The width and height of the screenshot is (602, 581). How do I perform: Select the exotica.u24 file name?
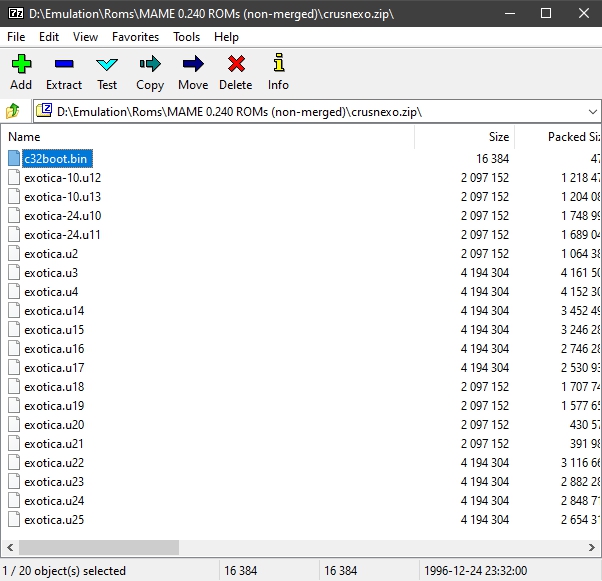(x=54, y=501)
